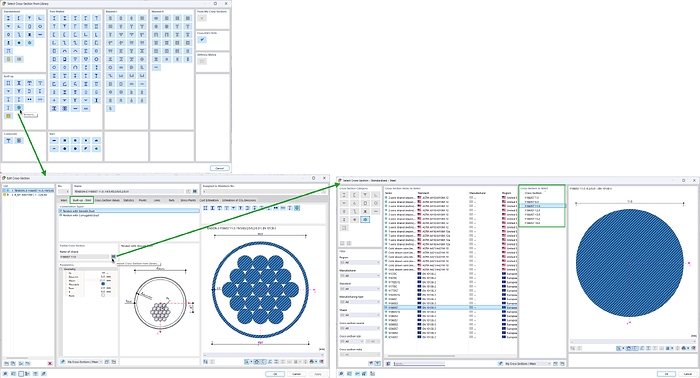The height and width of the screenshot is (378, 700).
Task: Select the channel icon in Cross-Section Category panel
Action: coord(354,195)
